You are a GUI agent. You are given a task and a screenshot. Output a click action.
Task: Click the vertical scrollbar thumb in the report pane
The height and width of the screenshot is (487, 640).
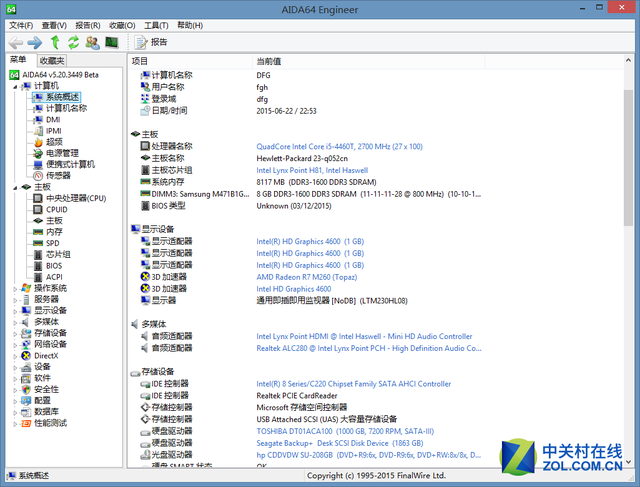tap(628, 158)
